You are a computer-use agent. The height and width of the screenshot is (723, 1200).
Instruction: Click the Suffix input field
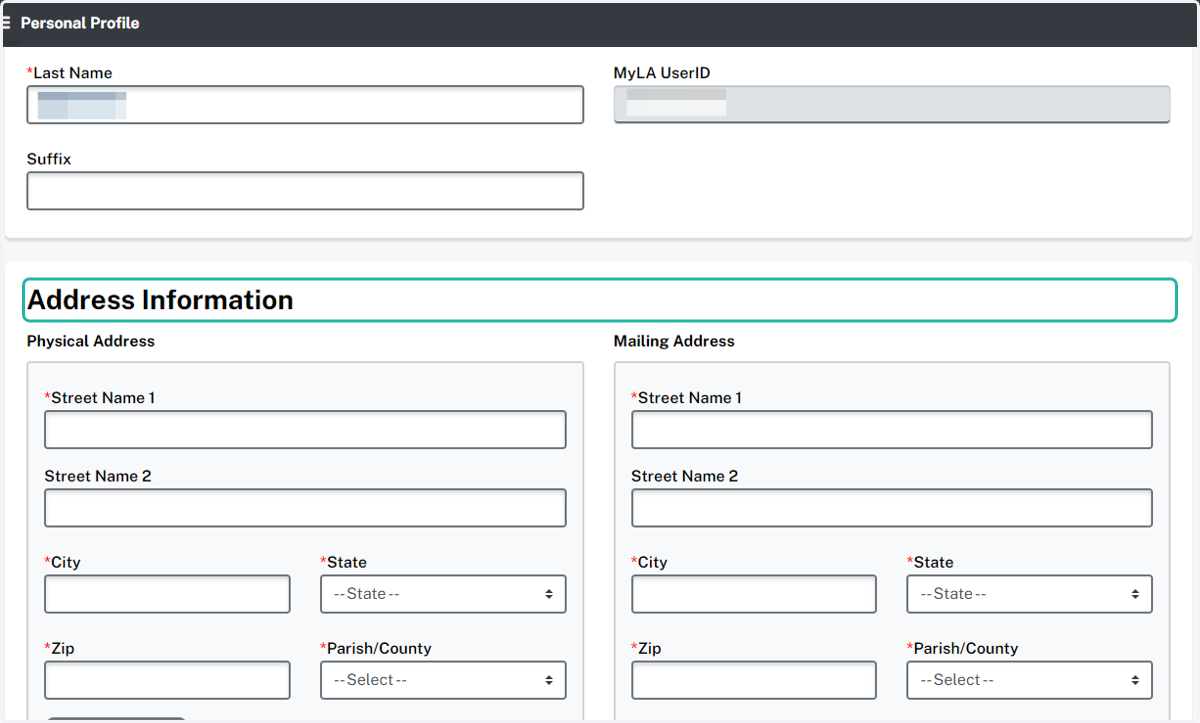point(305,191)
